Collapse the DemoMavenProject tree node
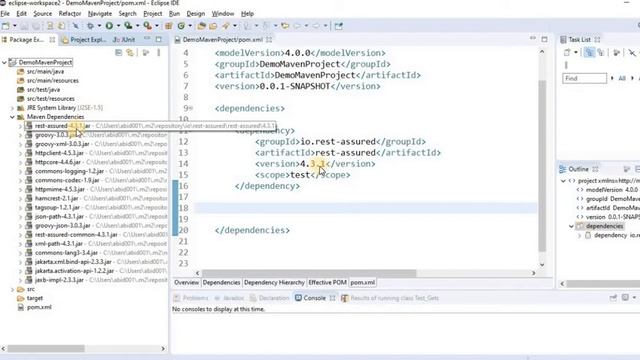Image resolution: width=640 pixels, height=360 pixels. pyautogui.click(x=4, y=62)
